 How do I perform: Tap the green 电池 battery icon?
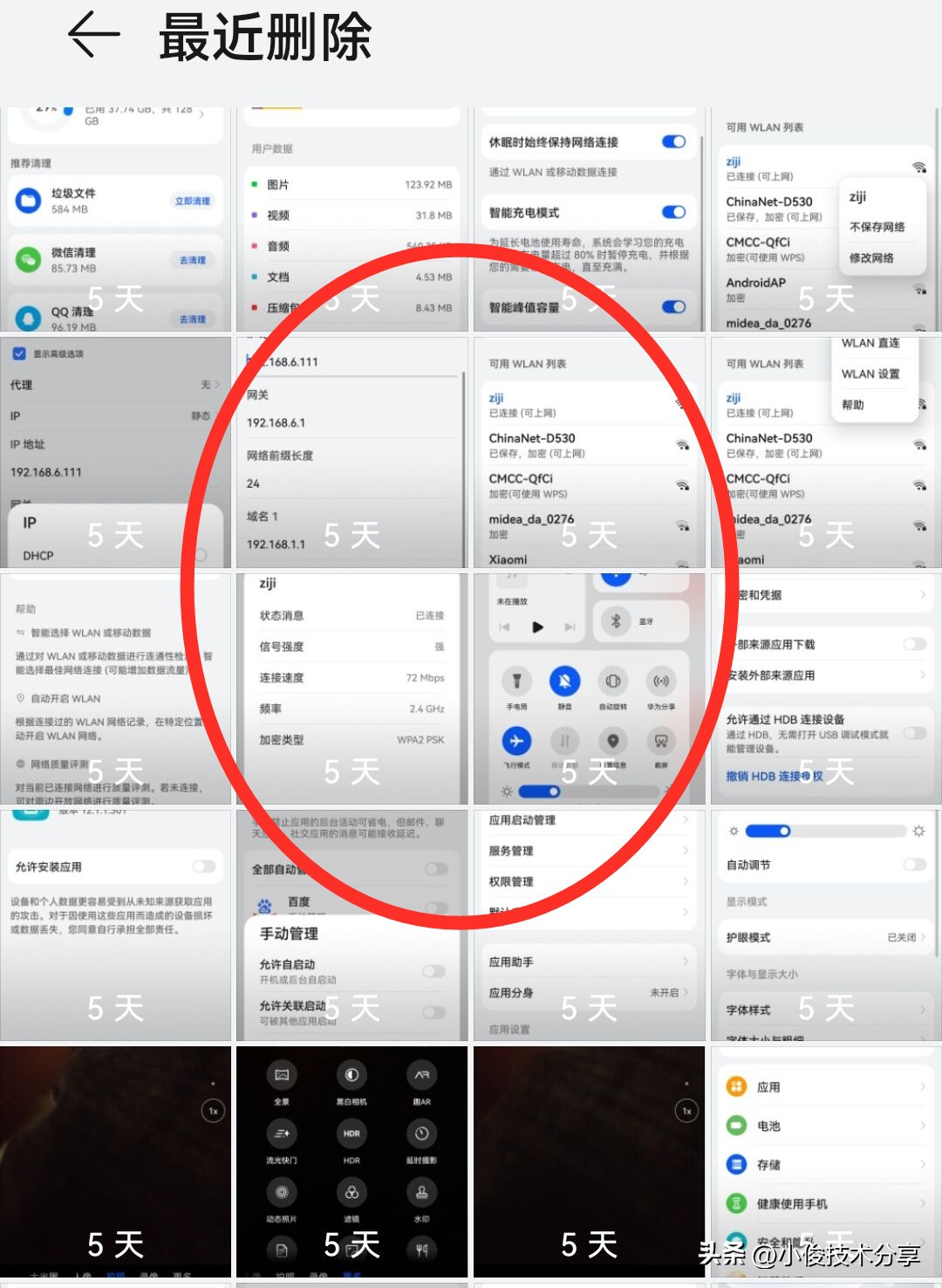pos(737,1126)
